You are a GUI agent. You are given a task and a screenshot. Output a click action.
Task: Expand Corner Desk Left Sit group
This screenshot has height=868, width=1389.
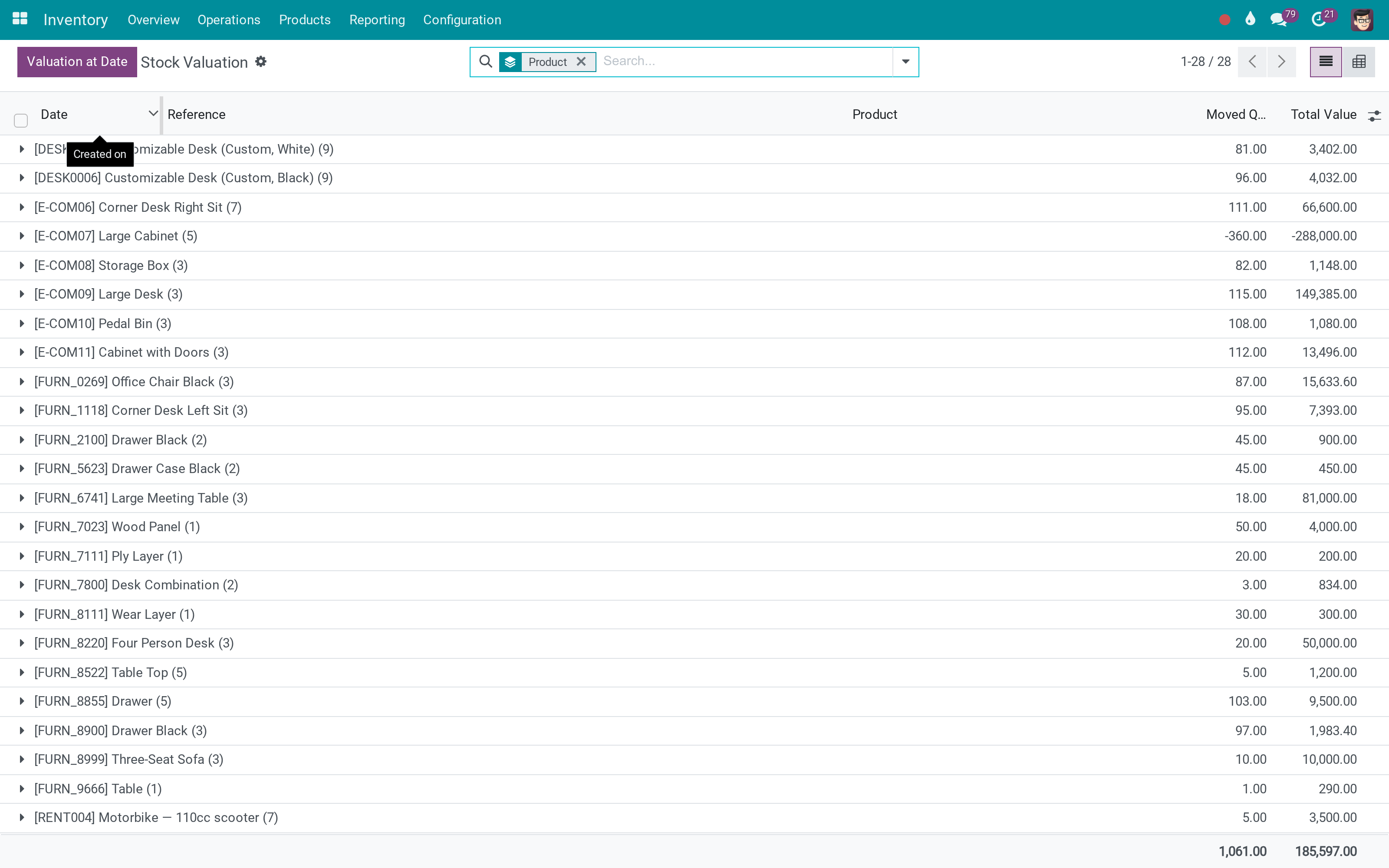22,411
